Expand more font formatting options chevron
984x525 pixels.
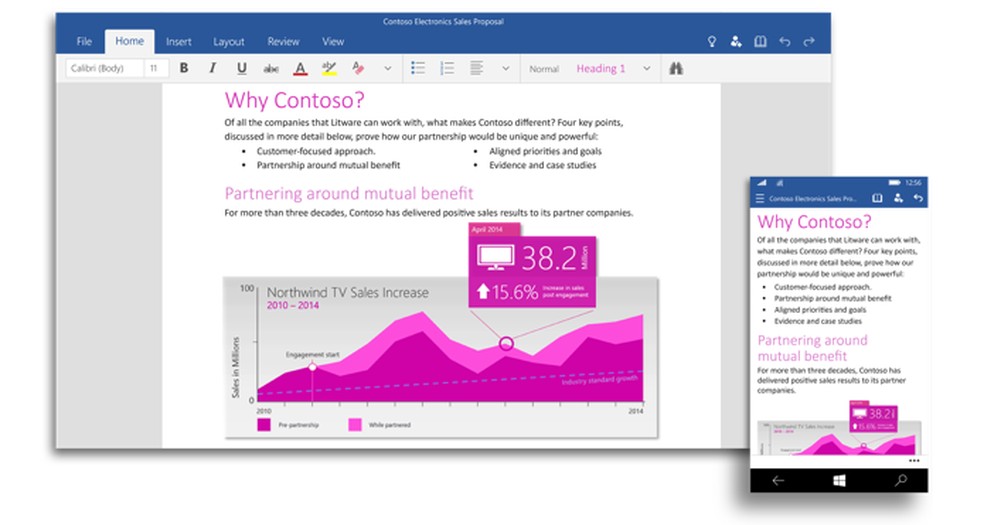click(388, 68)
